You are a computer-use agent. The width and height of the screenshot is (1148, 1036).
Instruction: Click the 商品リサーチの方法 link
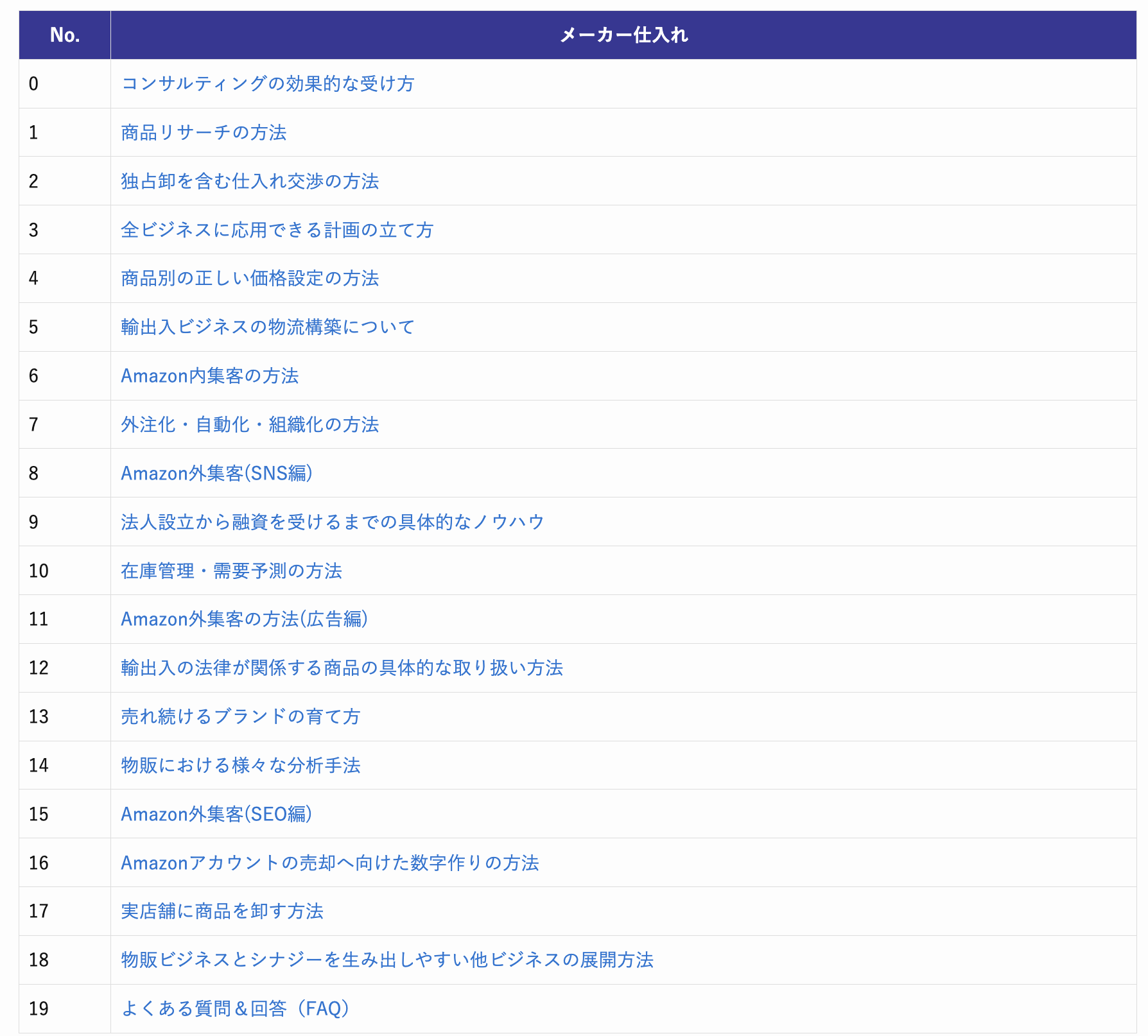pos(204,133)
